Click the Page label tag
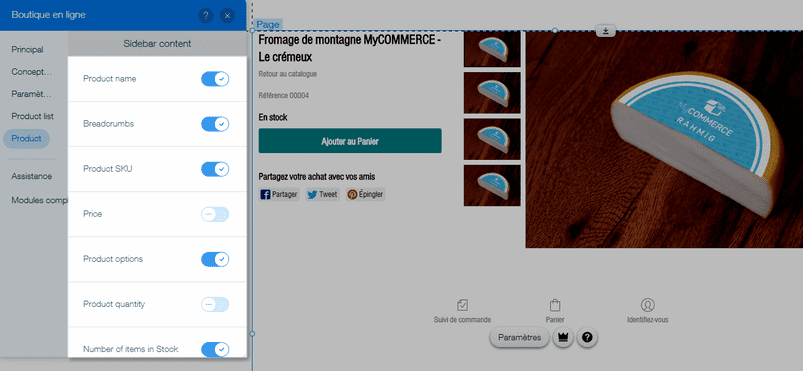The width and height of the screenshot is (803, 371). pyautogui.click(x=268, y=25)
